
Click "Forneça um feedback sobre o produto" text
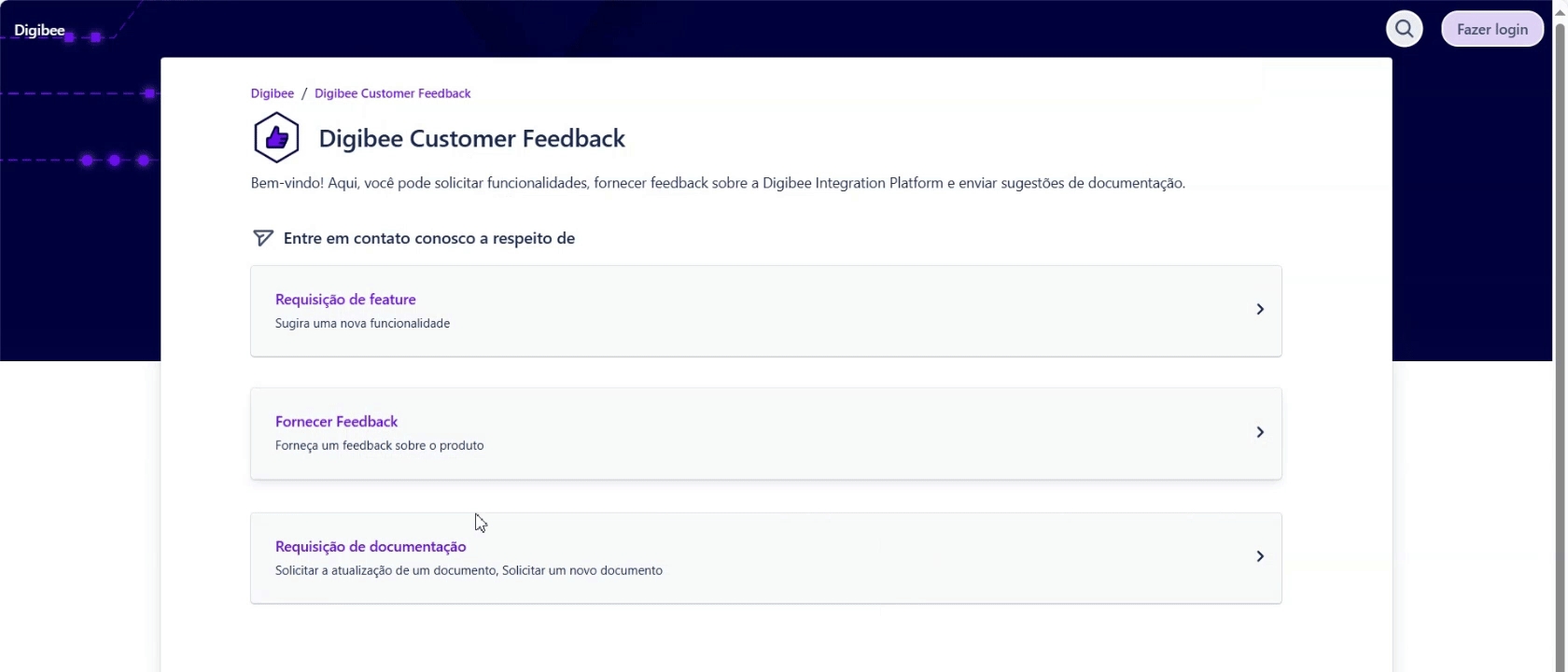[x=379, y=446]
